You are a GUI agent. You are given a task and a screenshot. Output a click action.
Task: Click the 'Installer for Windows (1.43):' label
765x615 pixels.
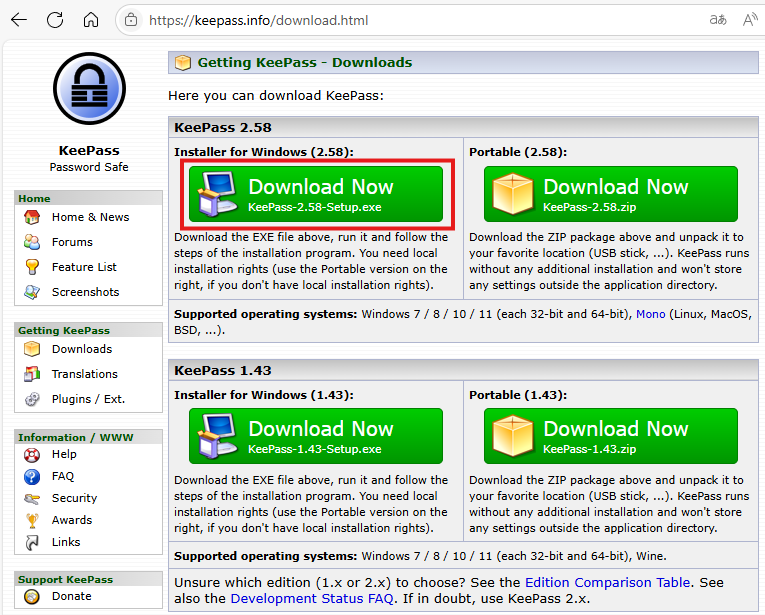[x=264, y=395]
